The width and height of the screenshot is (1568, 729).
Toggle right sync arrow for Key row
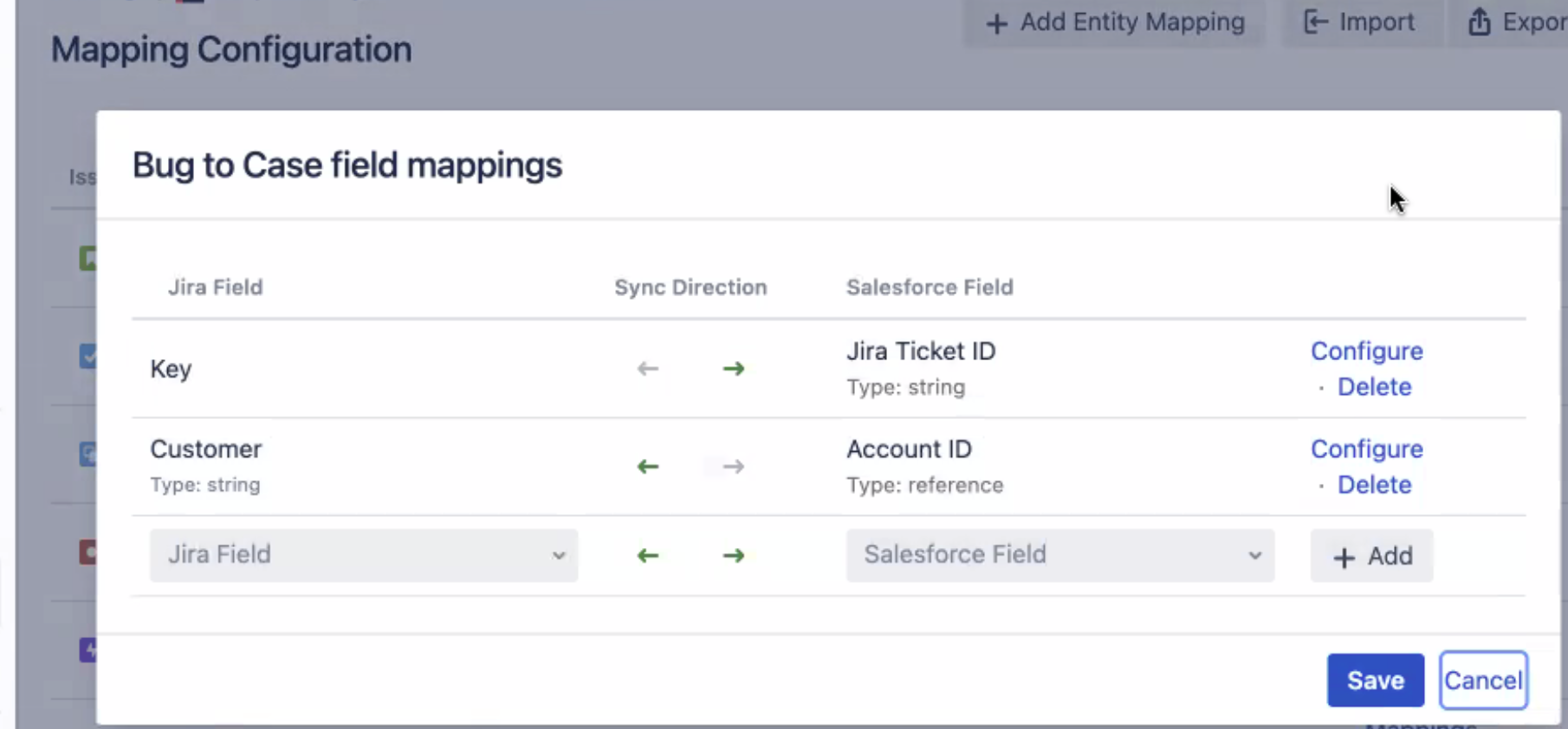(x=734, y=369)
